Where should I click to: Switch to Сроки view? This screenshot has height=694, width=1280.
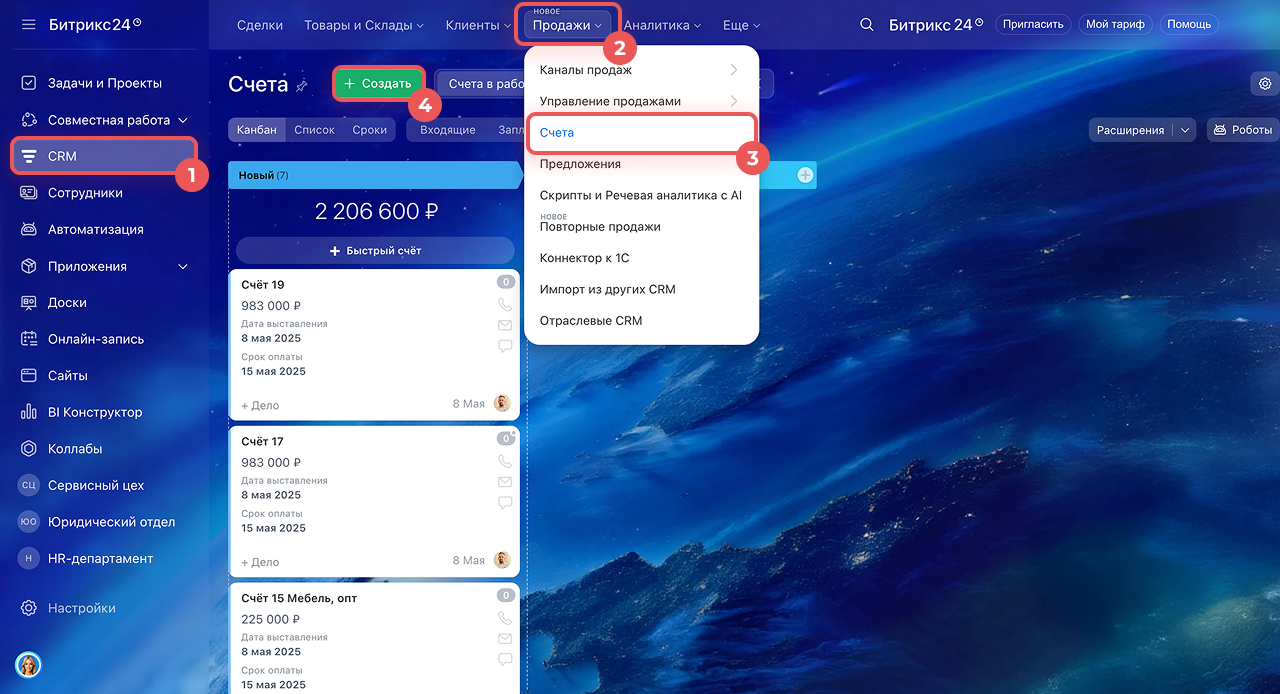[x=370, y=130]
